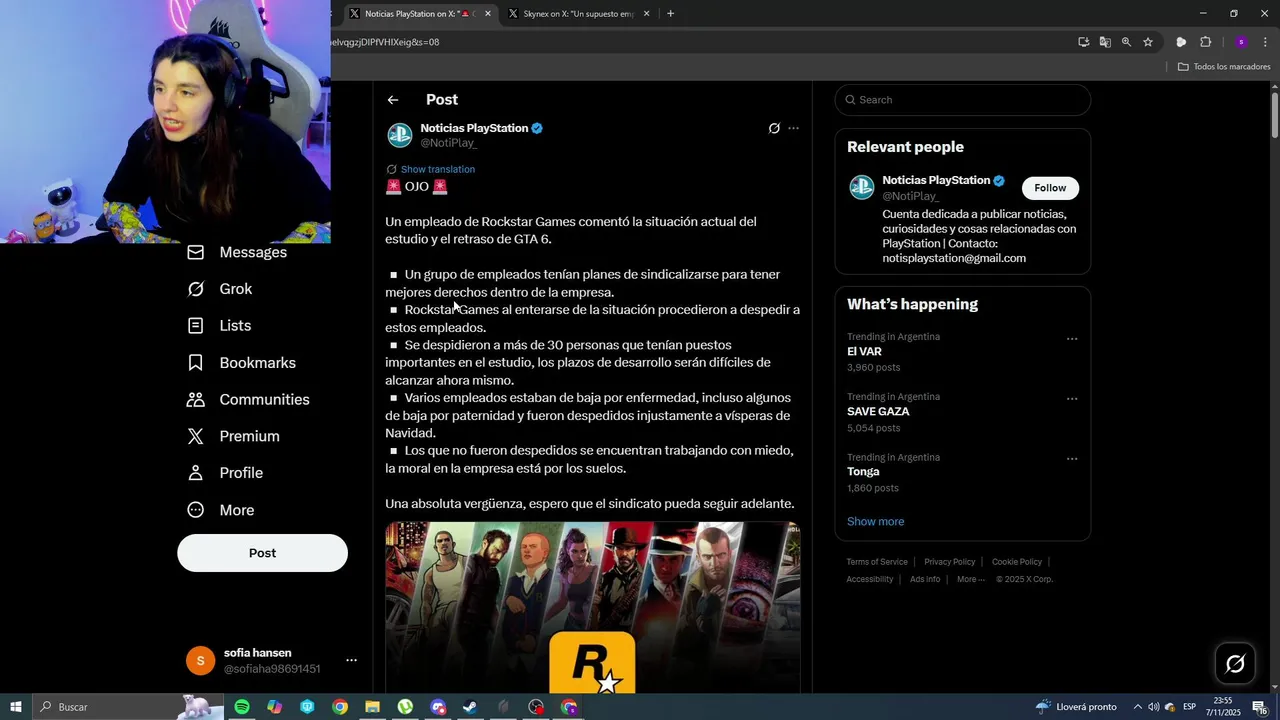Click the white Post button
The image size is (1280, 720).
click(x=263, y=553)
